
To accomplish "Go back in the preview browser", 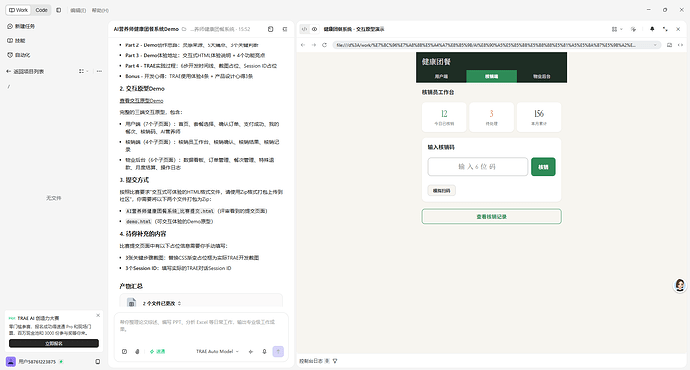I will pos(303,45).
